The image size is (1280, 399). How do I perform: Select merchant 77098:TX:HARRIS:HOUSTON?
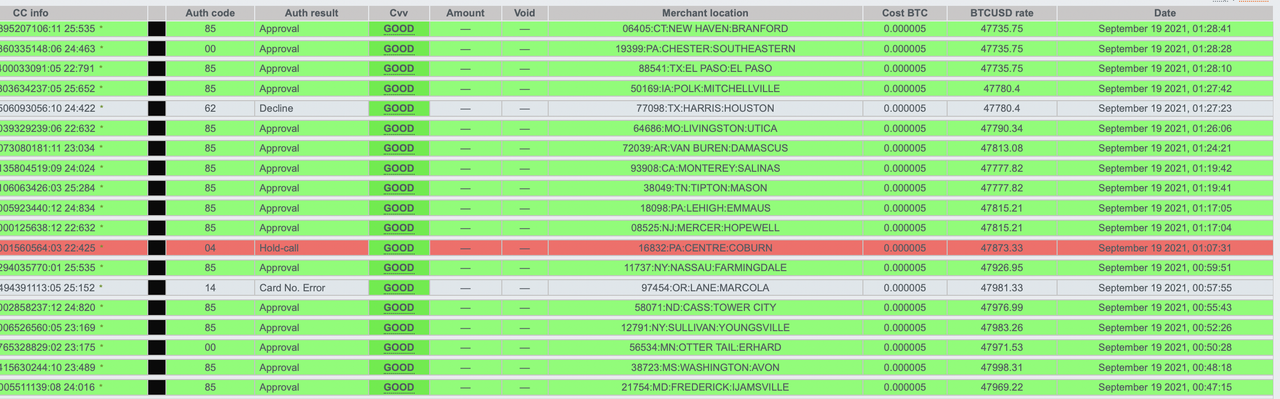pos(705,108)
